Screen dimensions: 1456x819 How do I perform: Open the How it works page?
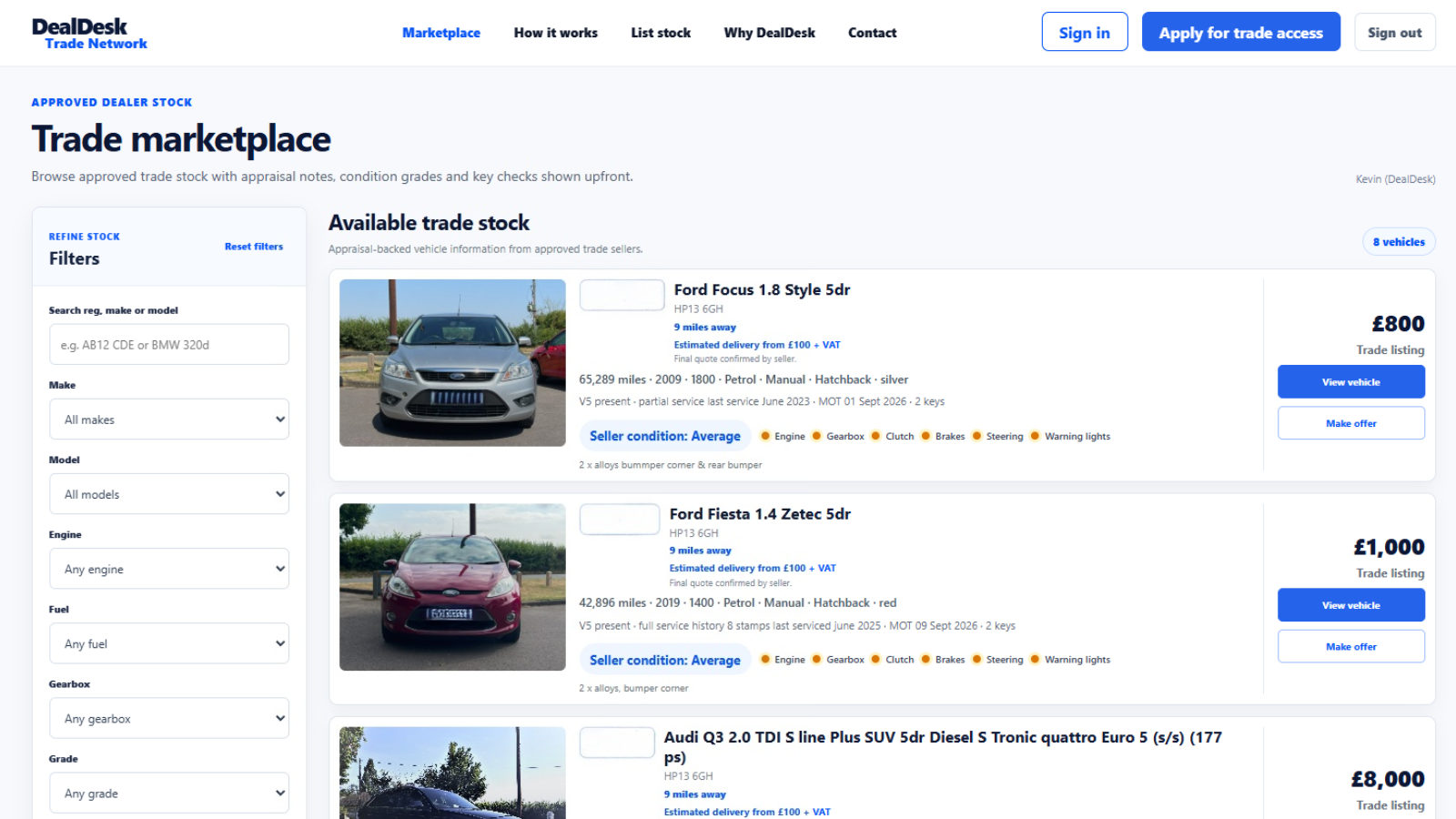556,33
